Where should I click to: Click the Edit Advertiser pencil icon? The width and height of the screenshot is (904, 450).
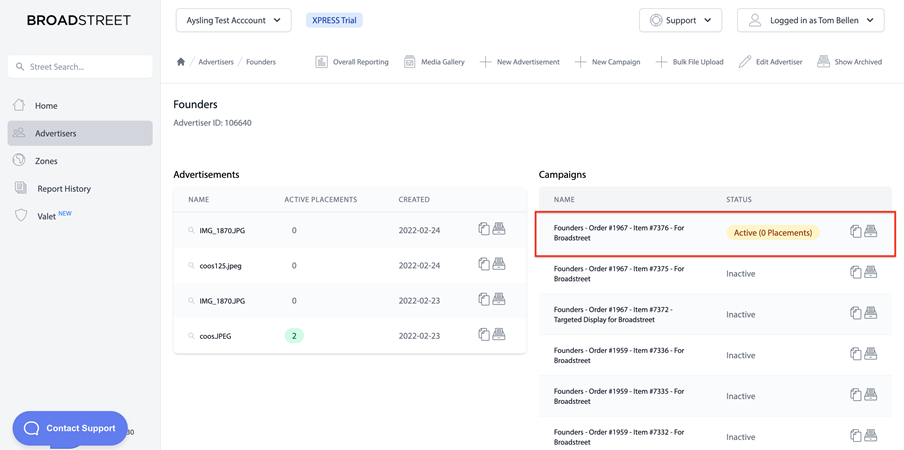(x=745, y=62)
